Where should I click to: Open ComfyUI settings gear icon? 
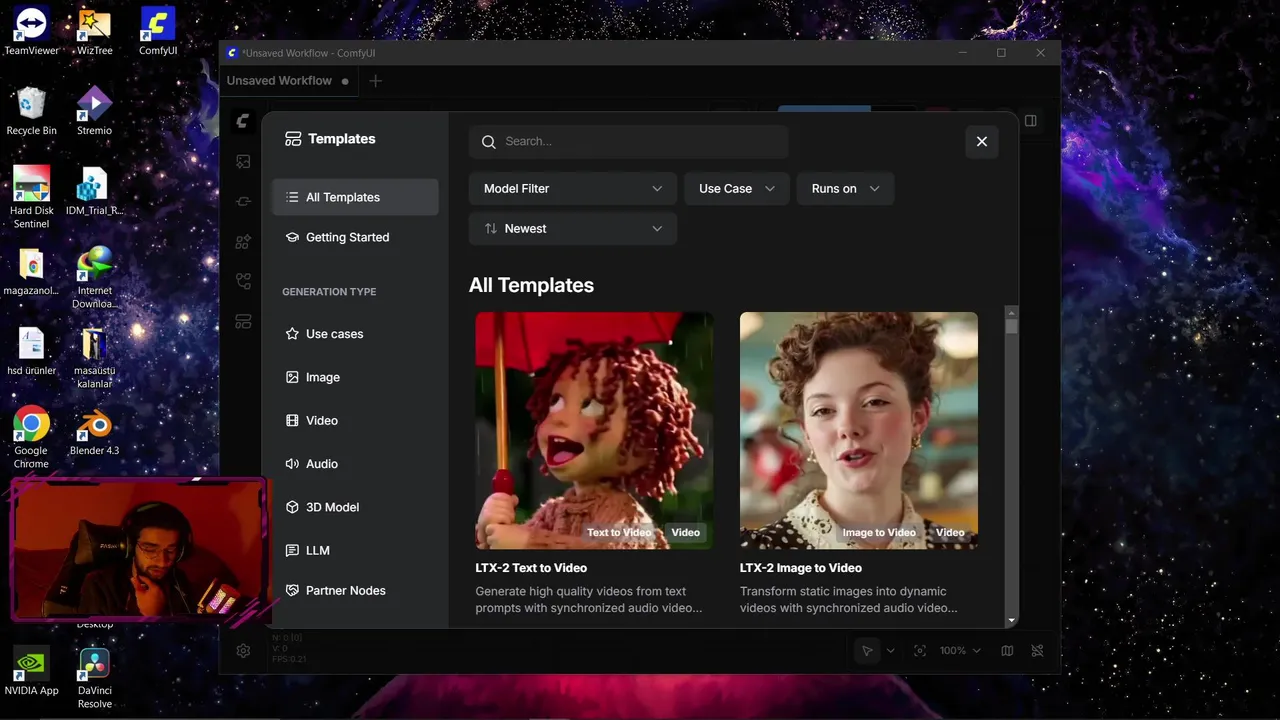pyautogui.click(x=243, y=651)
